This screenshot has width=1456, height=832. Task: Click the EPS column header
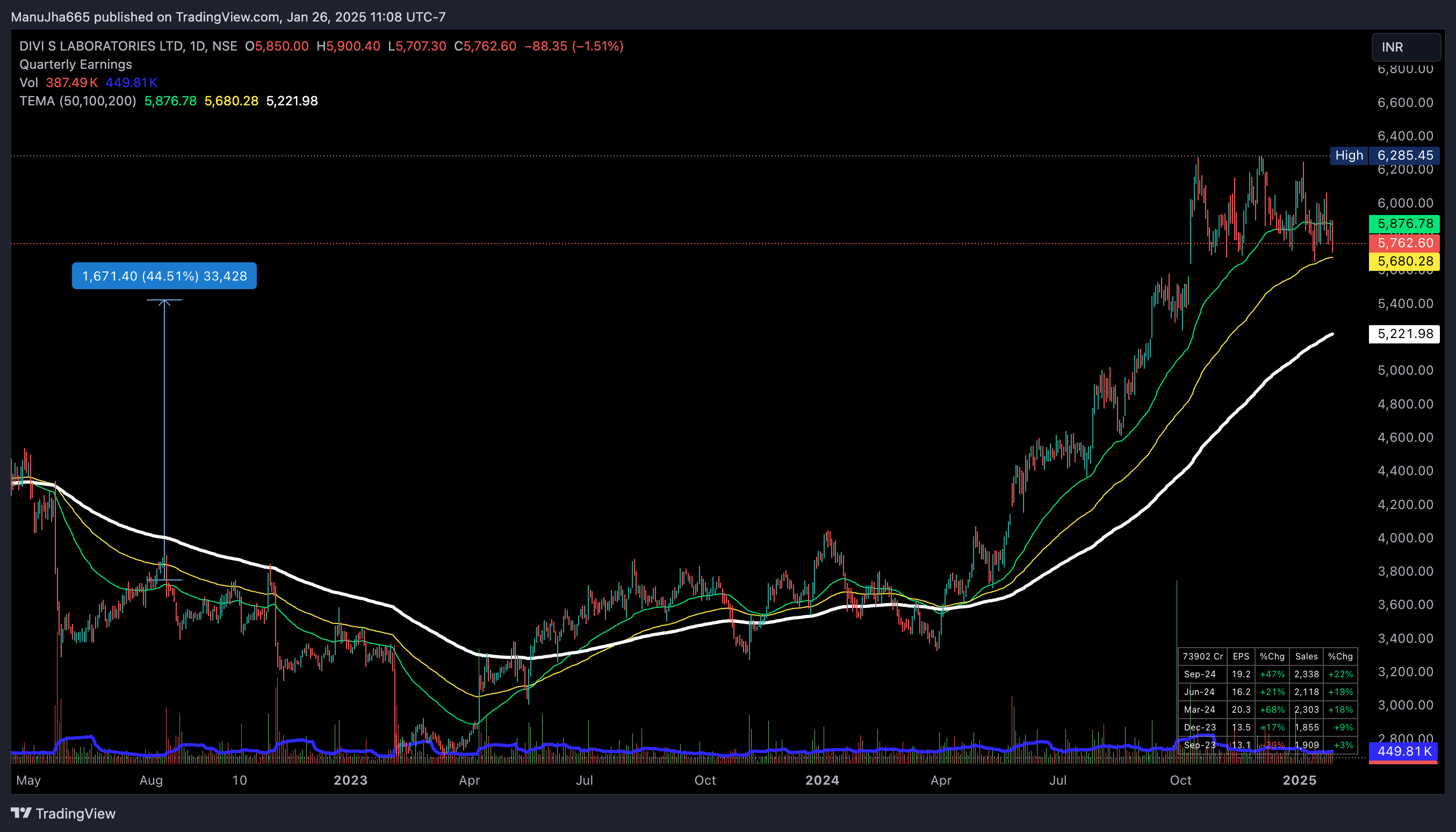(1241, 657)
